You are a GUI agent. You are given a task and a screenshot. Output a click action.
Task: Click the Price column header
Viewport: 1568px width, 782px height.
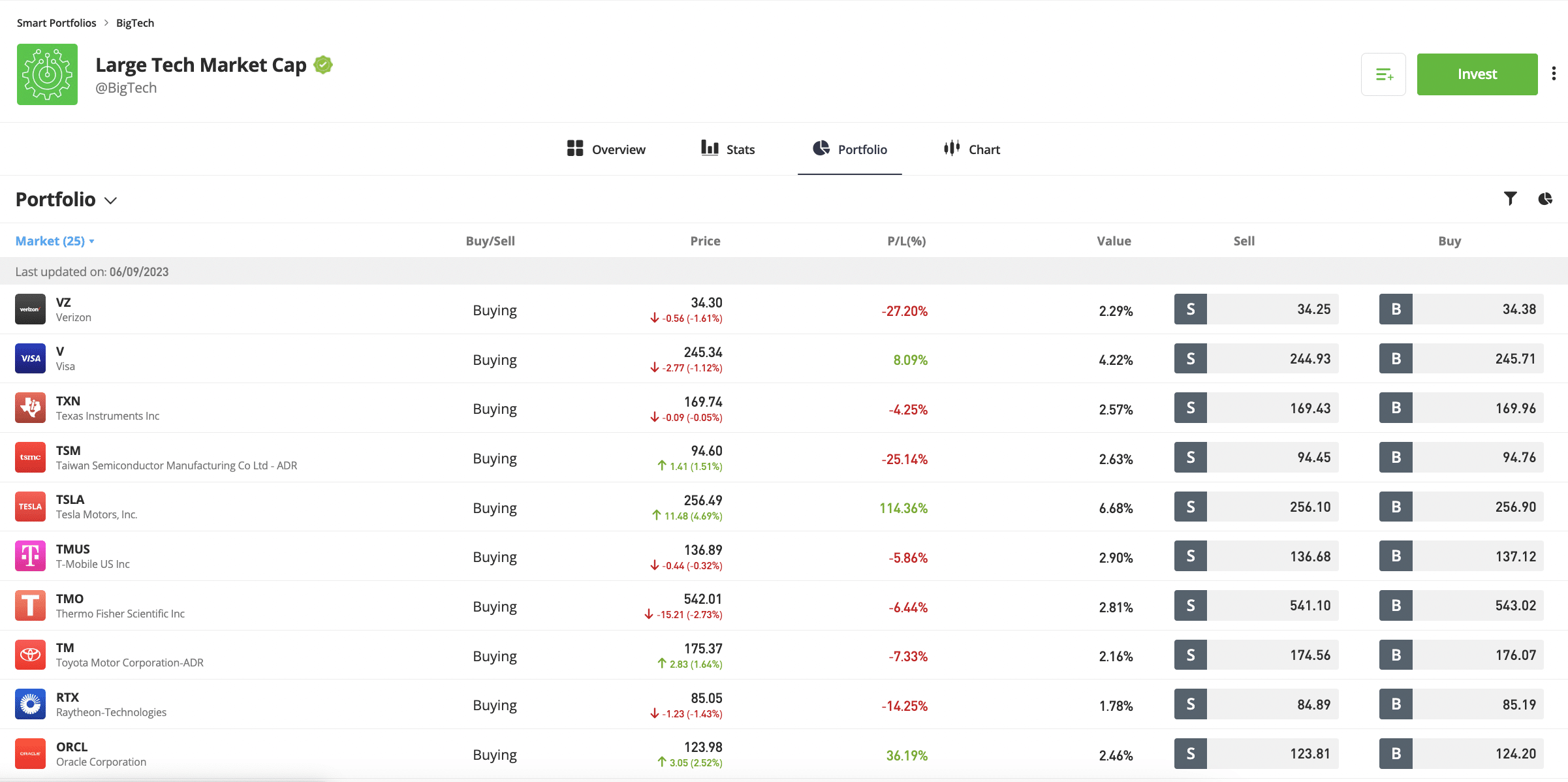[x=705, y=241]
